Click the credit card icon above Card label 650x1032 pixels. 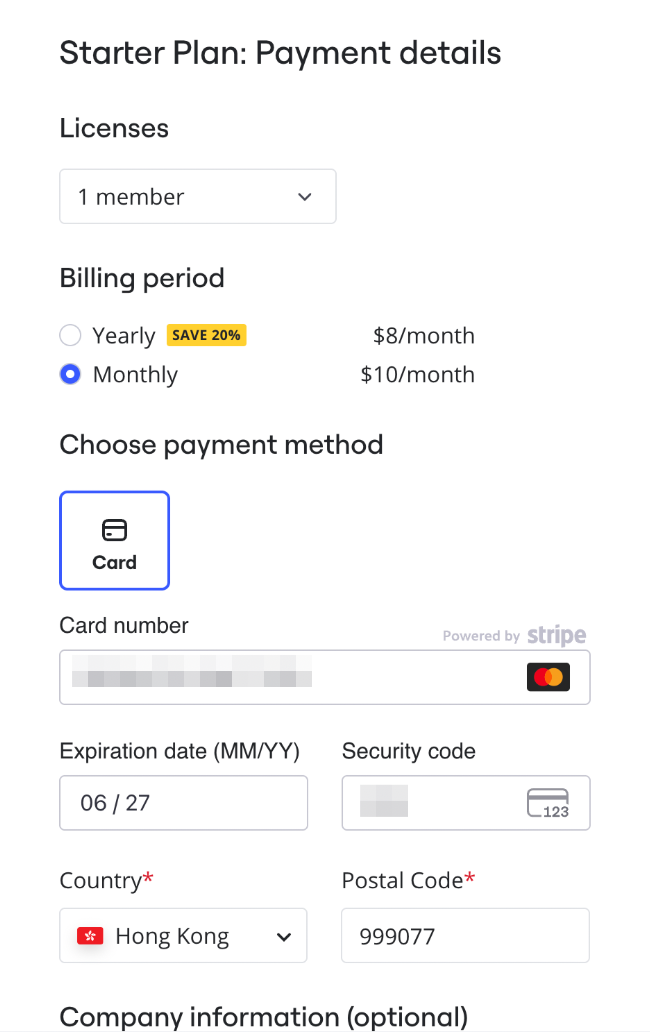coord(115,530)
